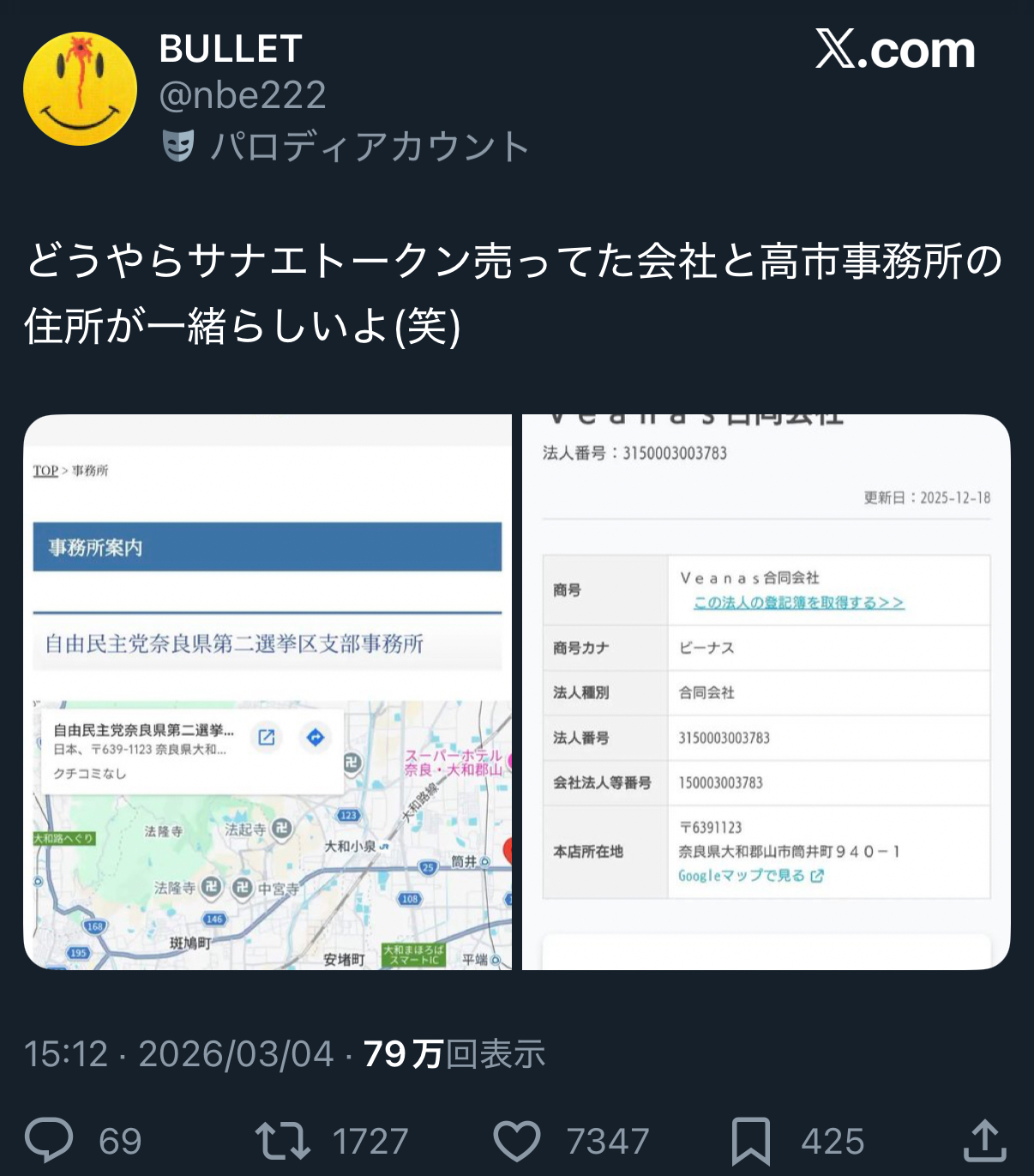Tap the blue directions icon on map
The width and height of the screenshot is (1034, 1176).
pos(316,738)
